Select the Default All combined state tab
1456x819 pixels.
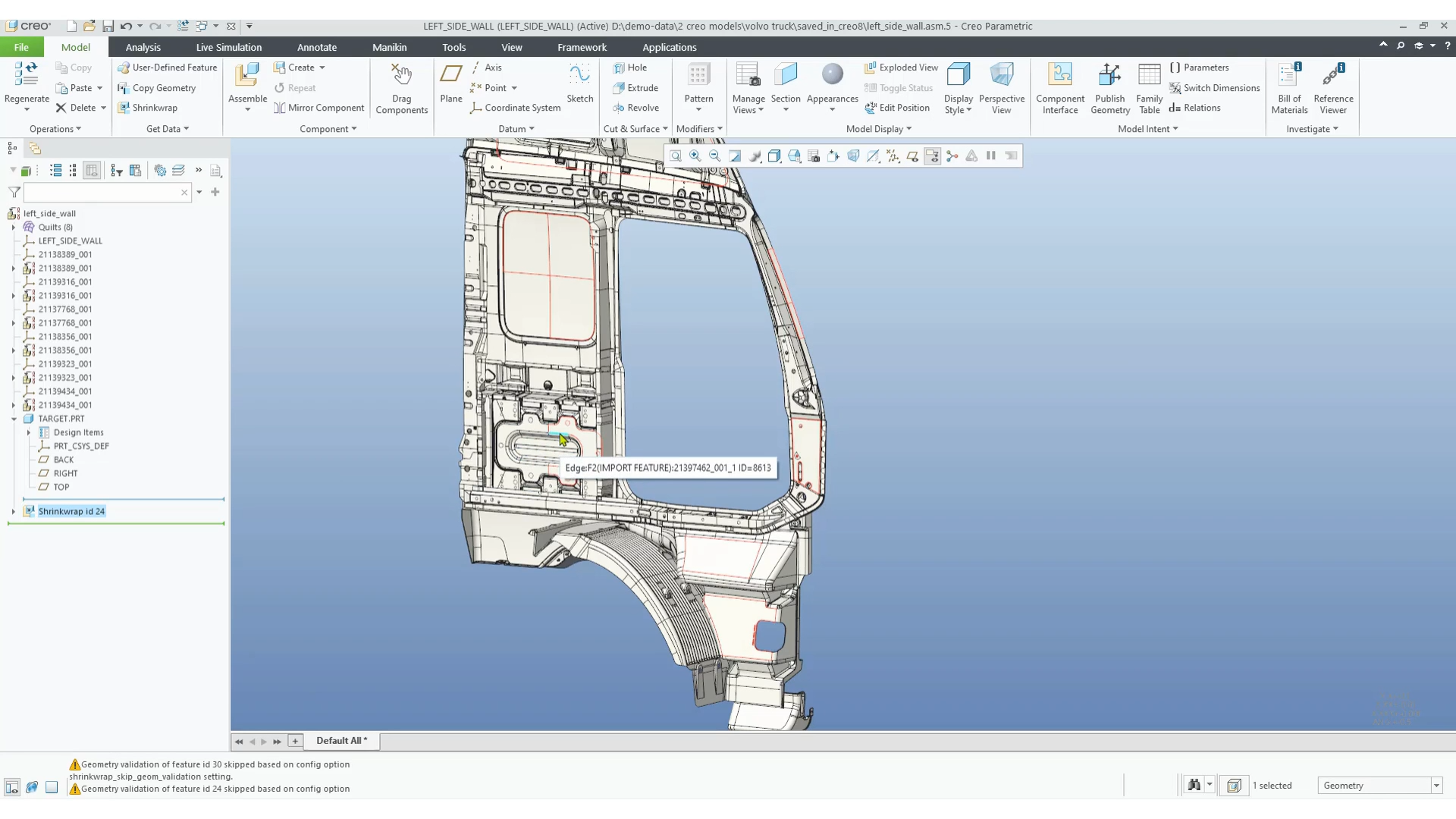click(x=341, y=741)
